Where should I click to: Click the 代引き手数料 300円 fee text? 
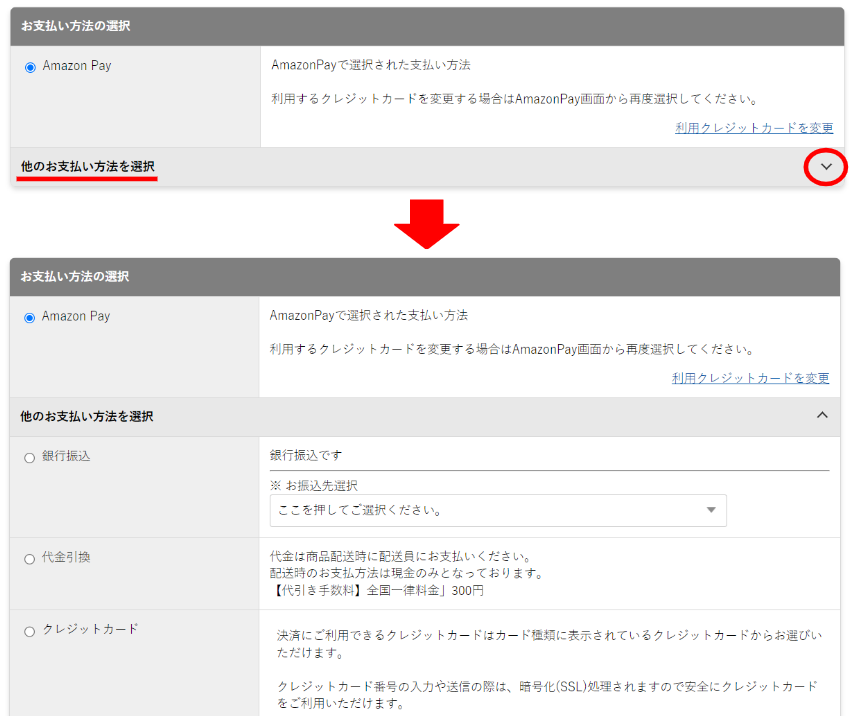tap(377, 591)
